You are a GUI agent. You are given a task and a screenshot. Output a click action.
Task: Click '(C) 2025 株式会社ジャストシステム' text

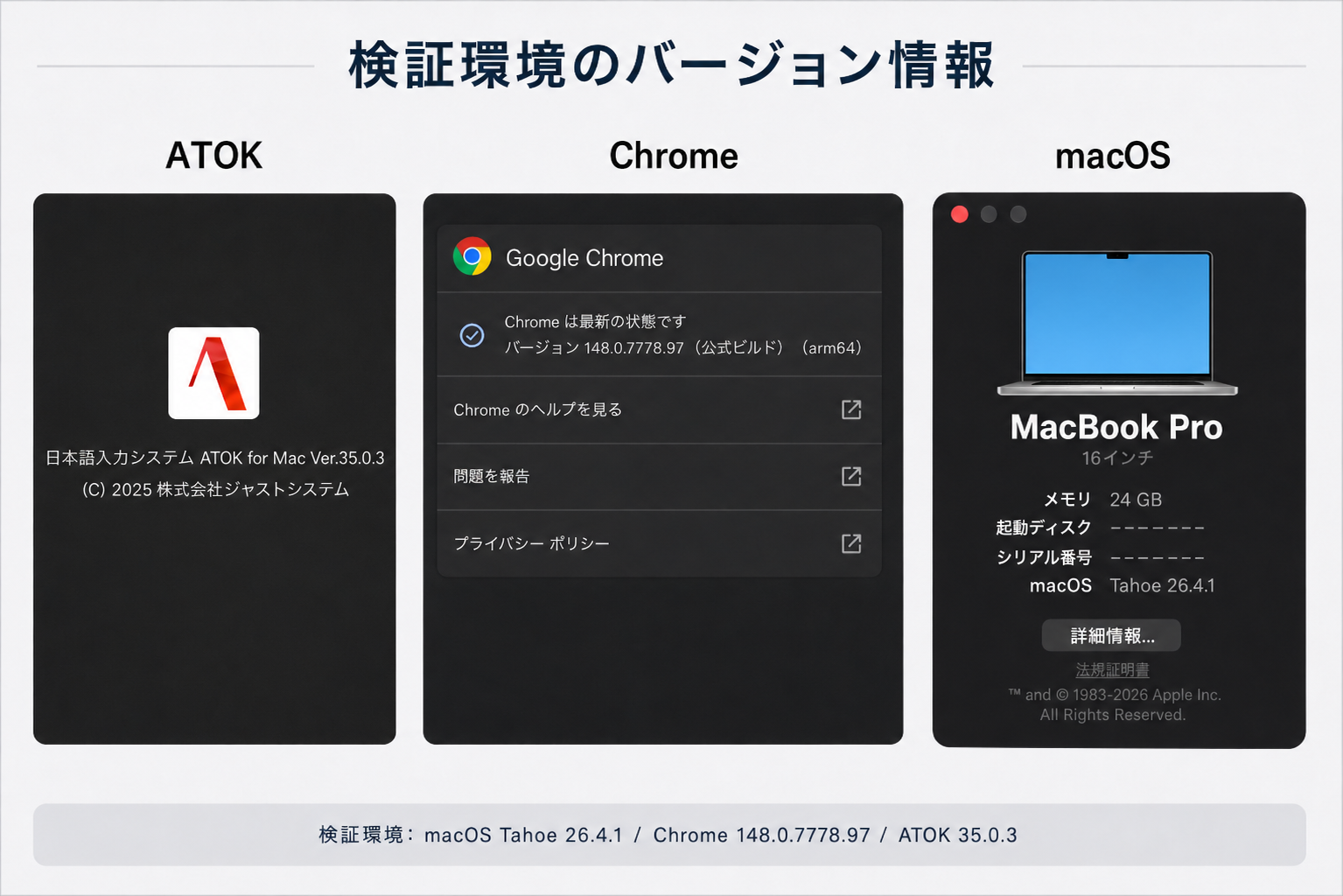[x=215, y=489]
